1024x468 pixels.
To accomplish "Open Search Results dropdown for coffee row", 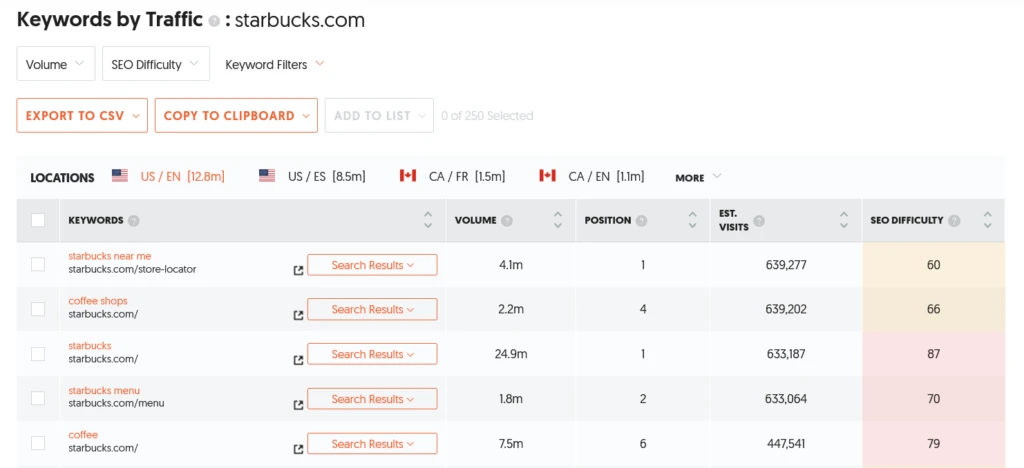I will (x=372, y=444).
